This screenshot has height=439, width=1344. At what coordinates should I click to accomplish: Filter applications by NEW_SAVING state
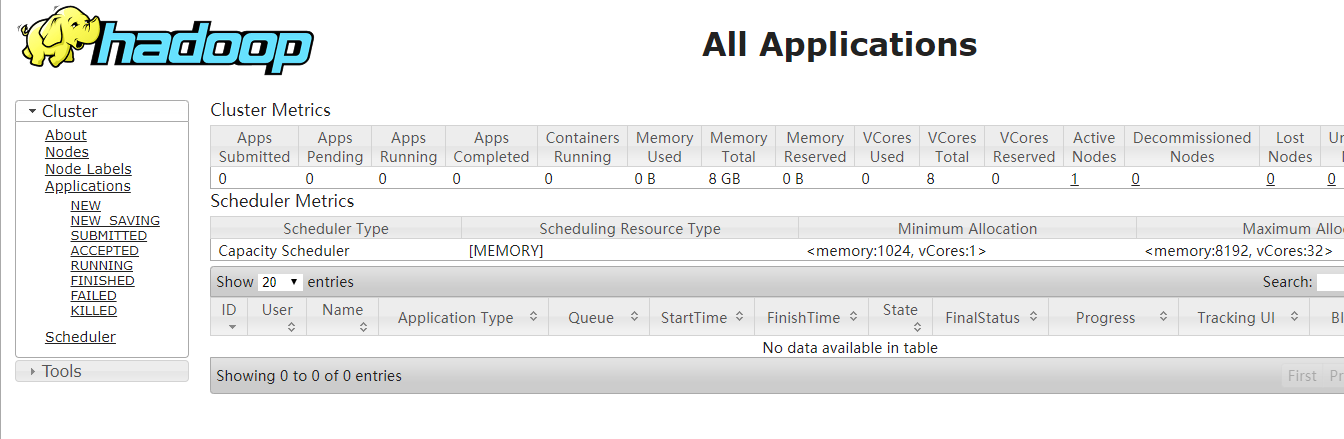(115, 221)
